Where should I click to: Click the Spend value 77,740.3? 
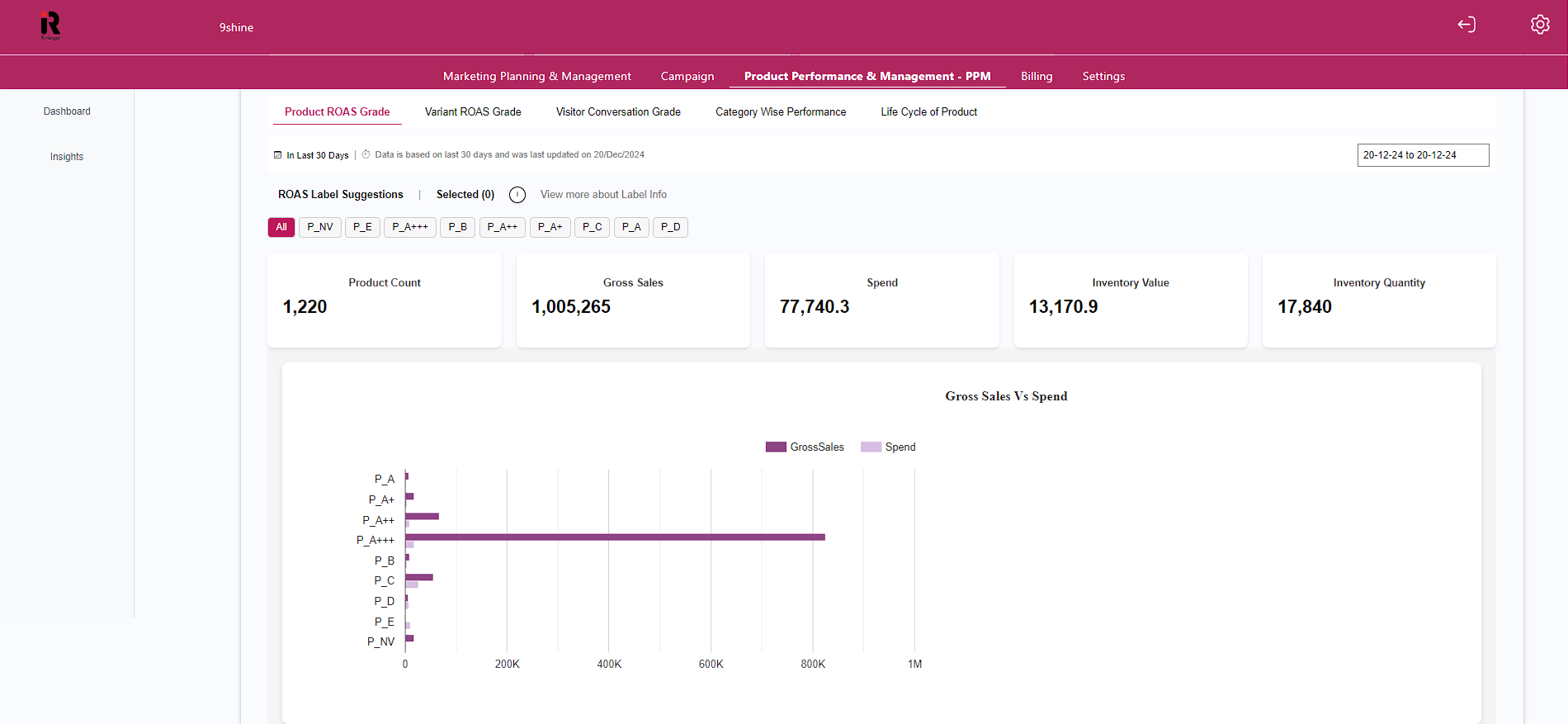815,307
